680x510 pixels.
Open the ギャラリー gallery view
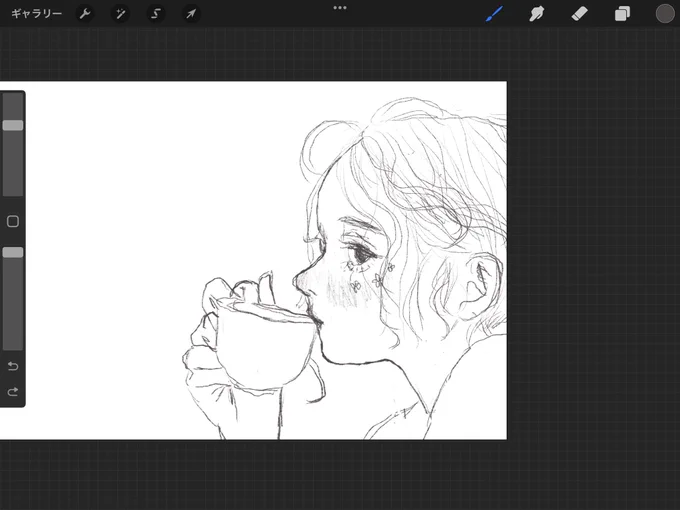[36, 14]
